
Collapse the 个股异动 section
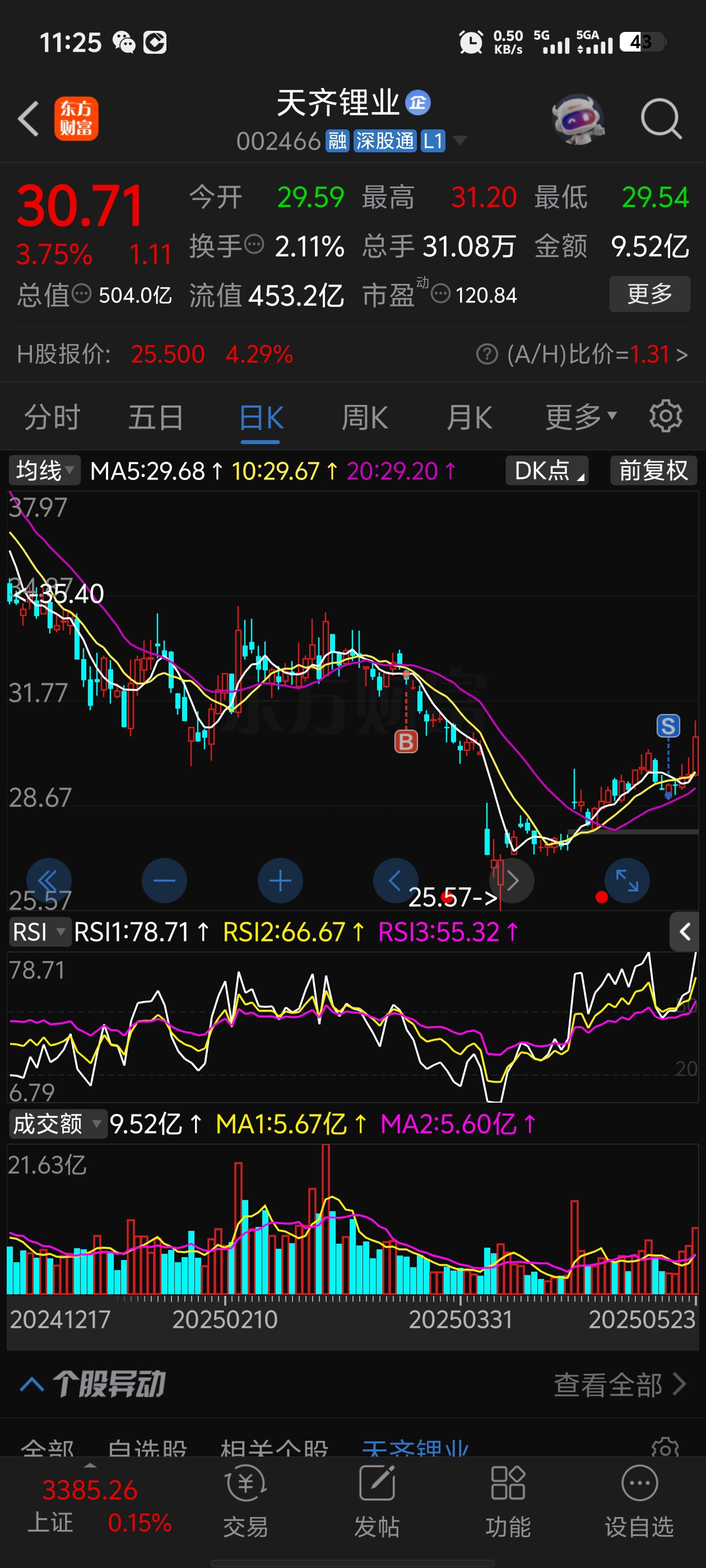32,1384
